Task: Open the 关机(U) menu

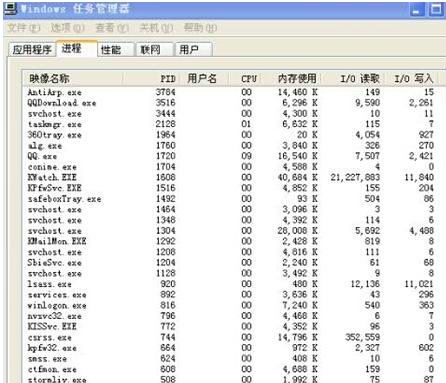Action: [x=156, y=28]
